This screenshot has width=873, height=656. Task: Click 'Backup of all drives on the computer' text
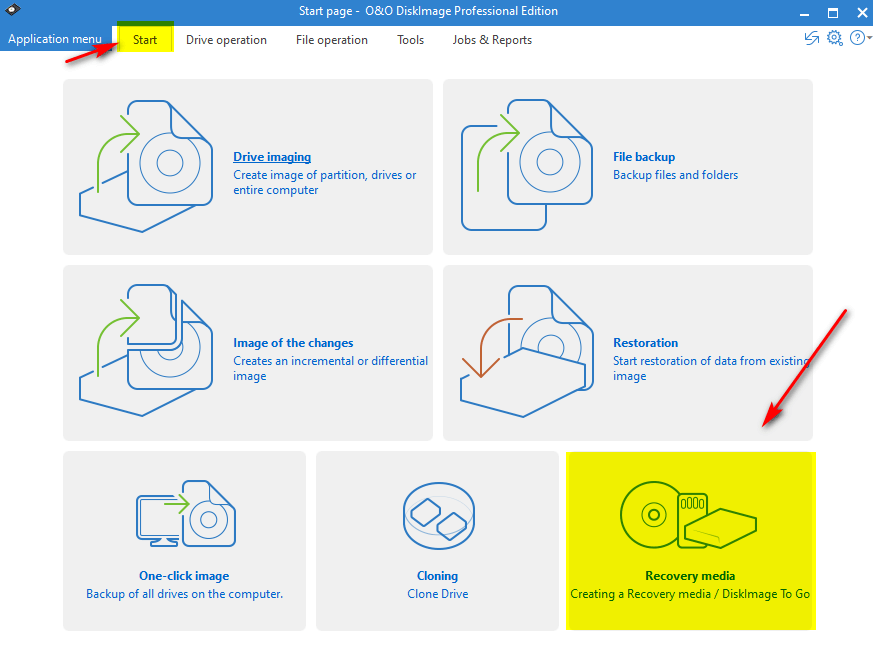tap(184, 594)
